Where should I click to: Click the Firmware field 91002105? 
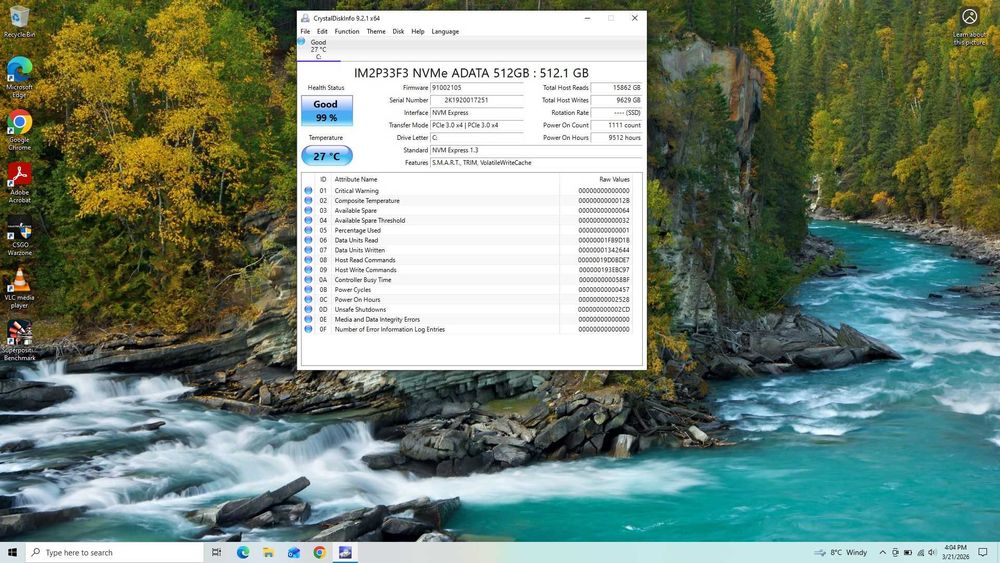click(x=476, y=87)
